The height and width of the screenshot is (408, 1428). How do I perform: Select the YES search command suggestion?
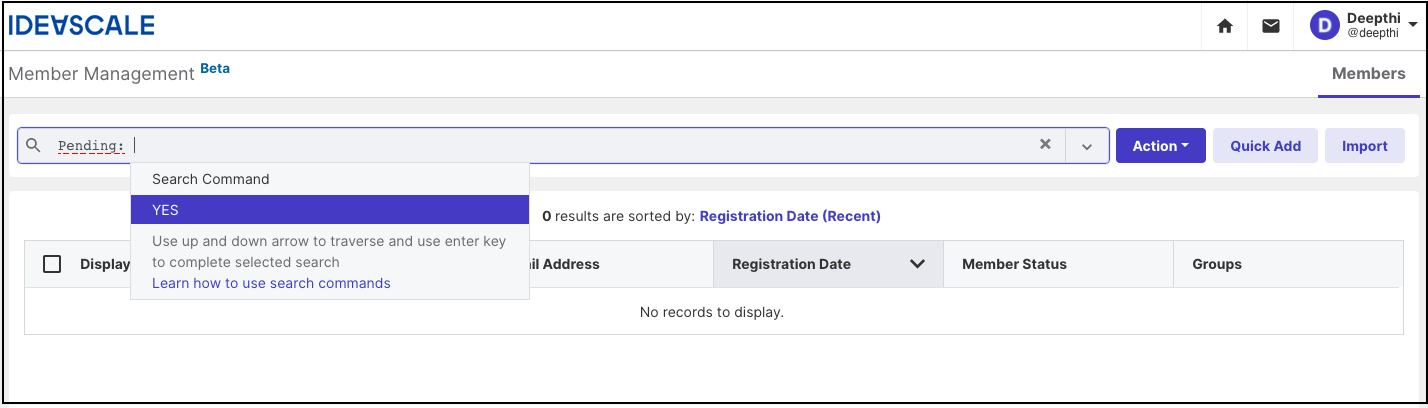click(329, 210)
